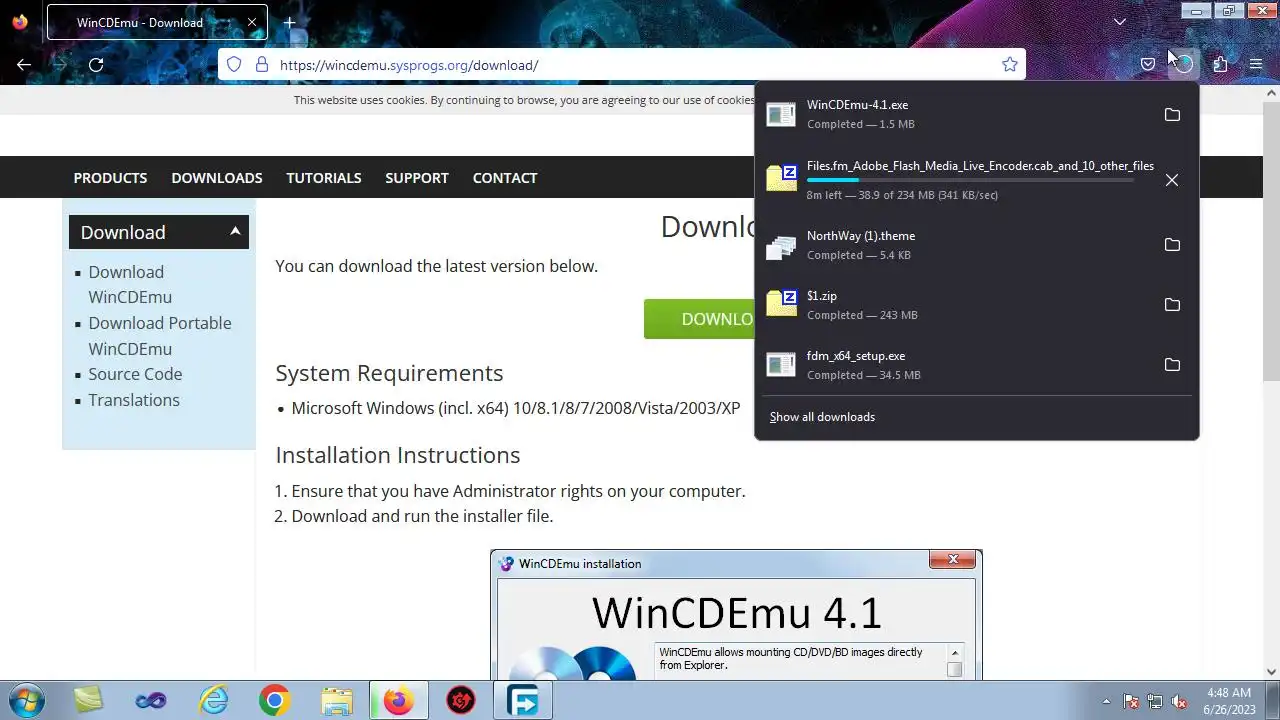Open tracking protection shield icon
The image size is (1280, 720).
(234, 65)
